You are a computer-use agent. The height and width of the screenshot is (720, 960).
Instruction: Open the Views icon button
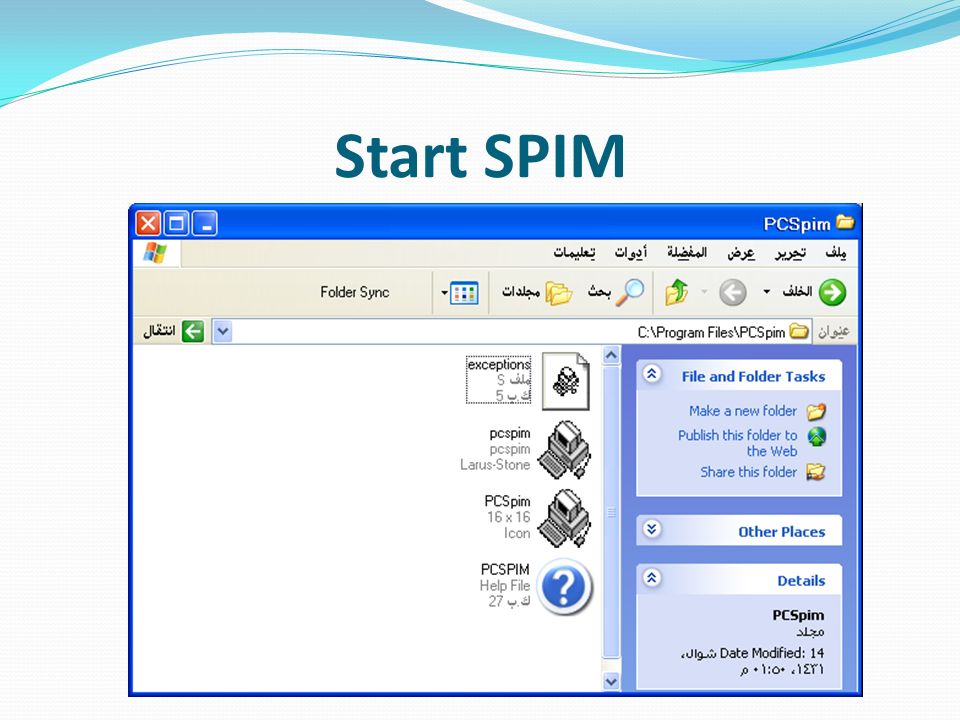click(464, 293)
